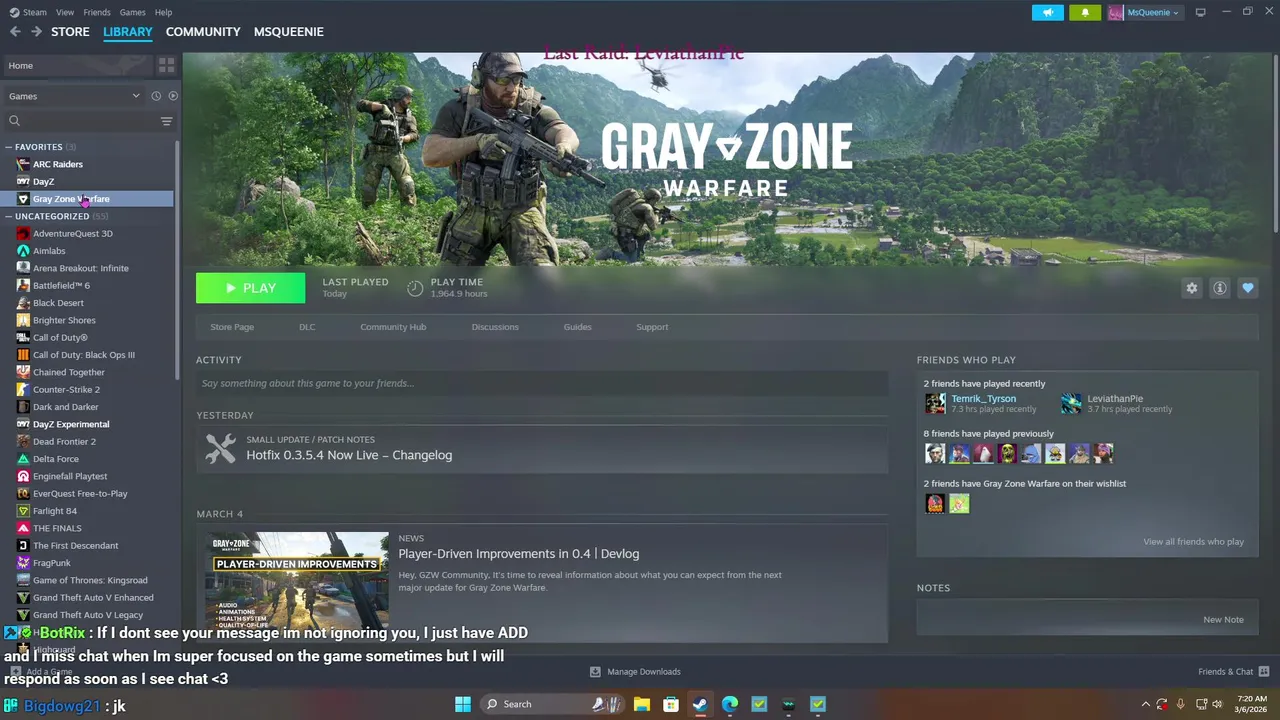Open the Store Page link
1280x720 pixels.
click(x=232, y=327)
